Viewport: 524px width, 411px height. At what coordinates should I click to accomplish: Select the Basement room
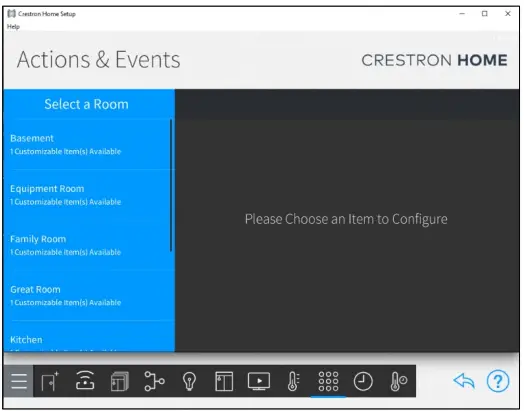click(x=87, y=144)
